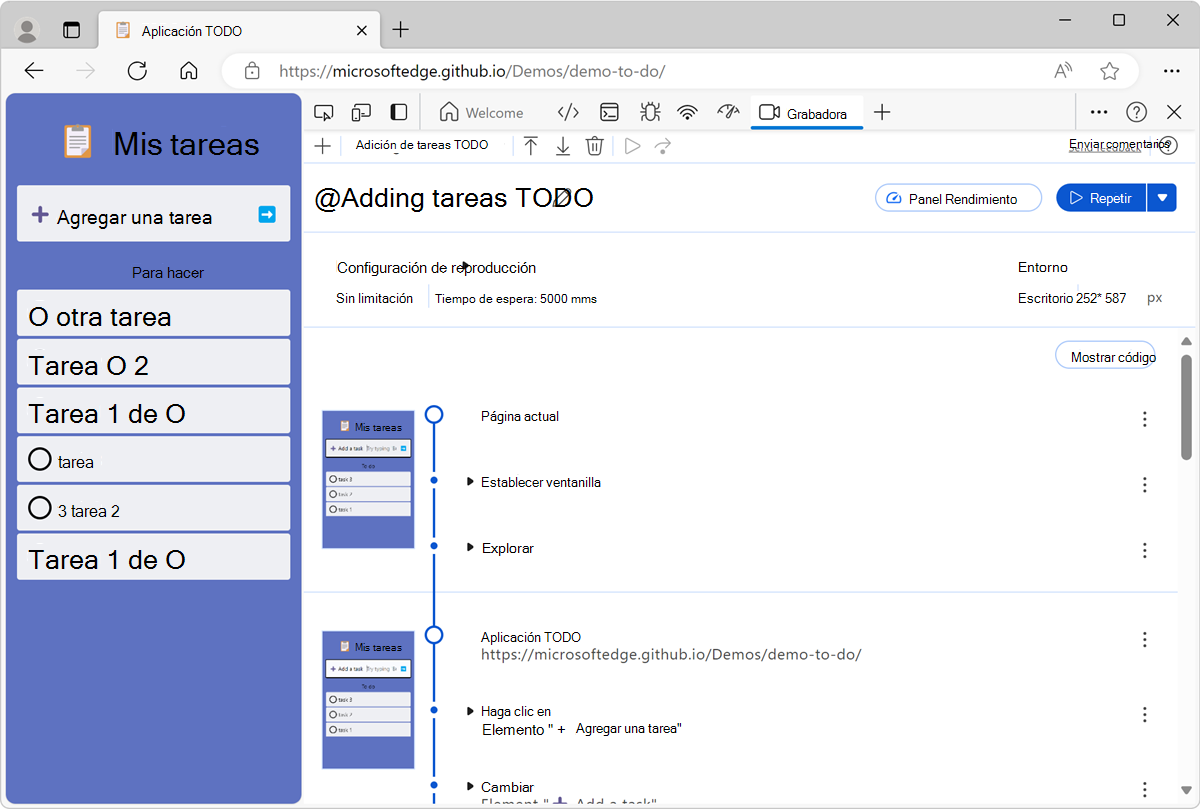Screen dimensions: 1200x809
Task: Open the tab actions menu icon
Action: 71,30
